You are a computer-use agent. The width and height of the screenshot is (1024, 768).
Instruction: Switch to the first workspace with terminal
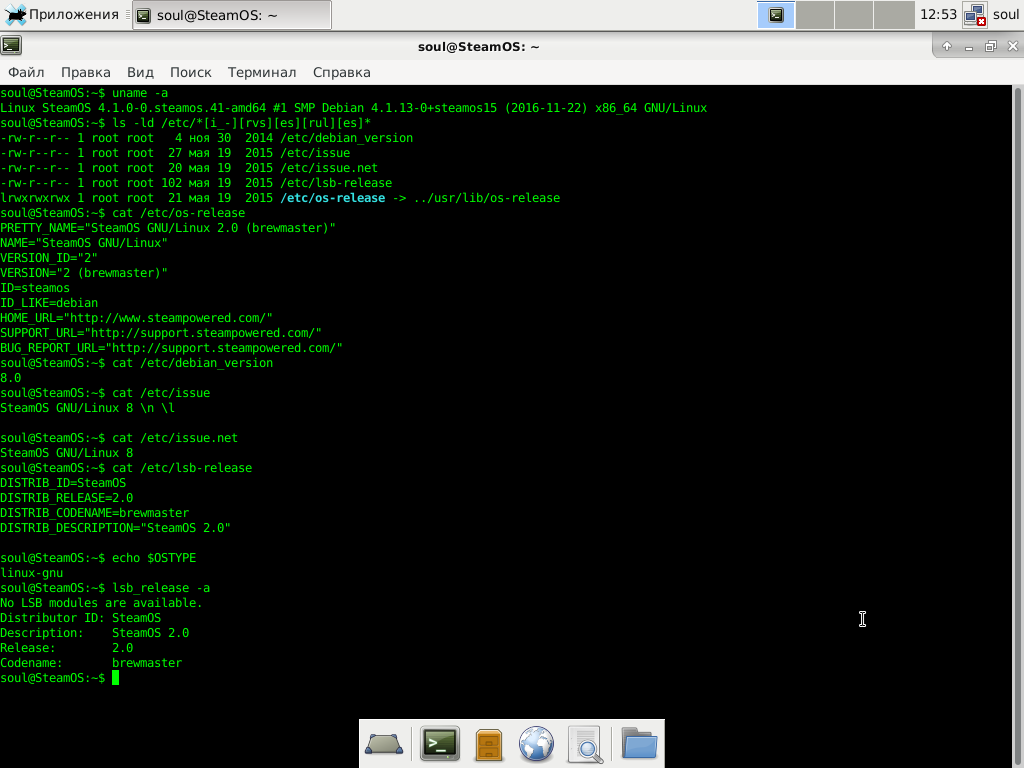tap(776, 15)
